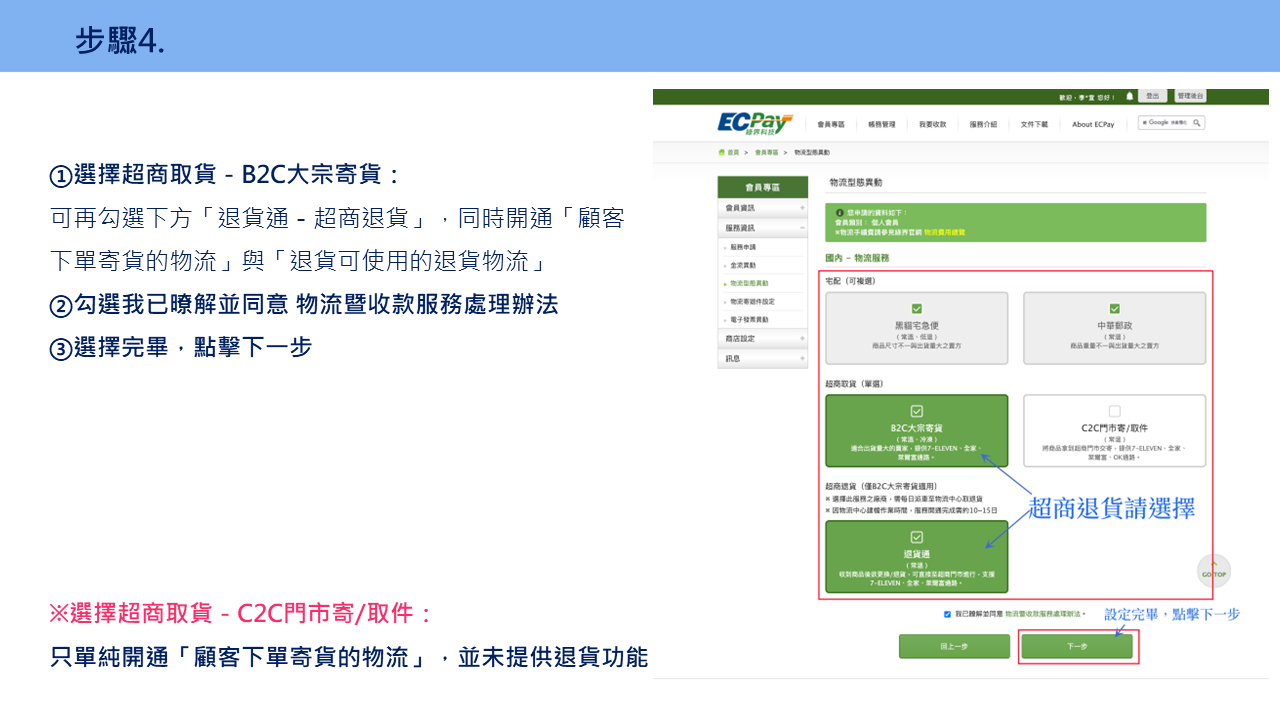Image resolution: width=1280 pixels, height=720 pixels.
Task: Expand the 商店設定 sidebar section
Action: pyautogui.click(x=763, y=337)
